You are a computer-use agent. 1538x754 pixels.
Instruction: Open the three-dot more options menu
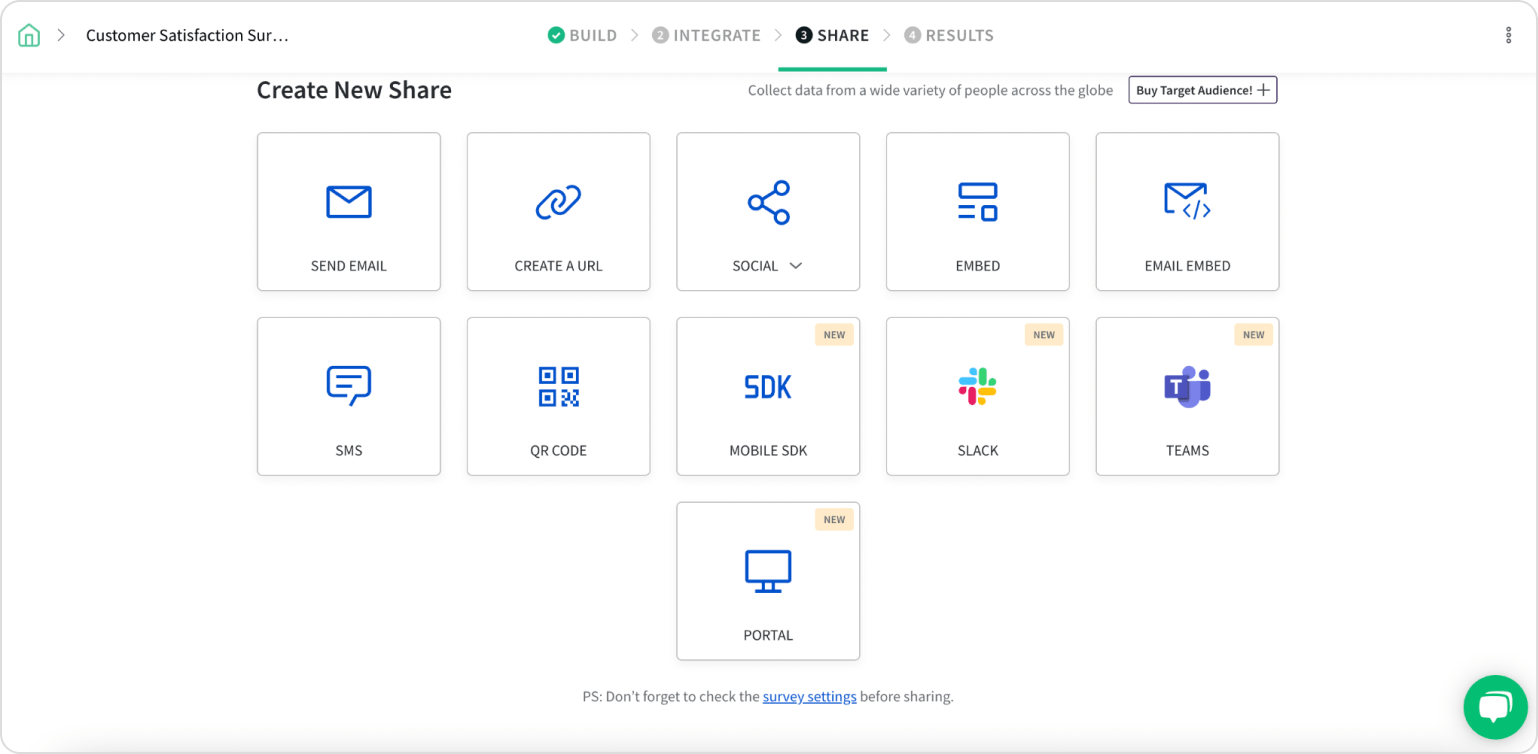point(1509,35)
